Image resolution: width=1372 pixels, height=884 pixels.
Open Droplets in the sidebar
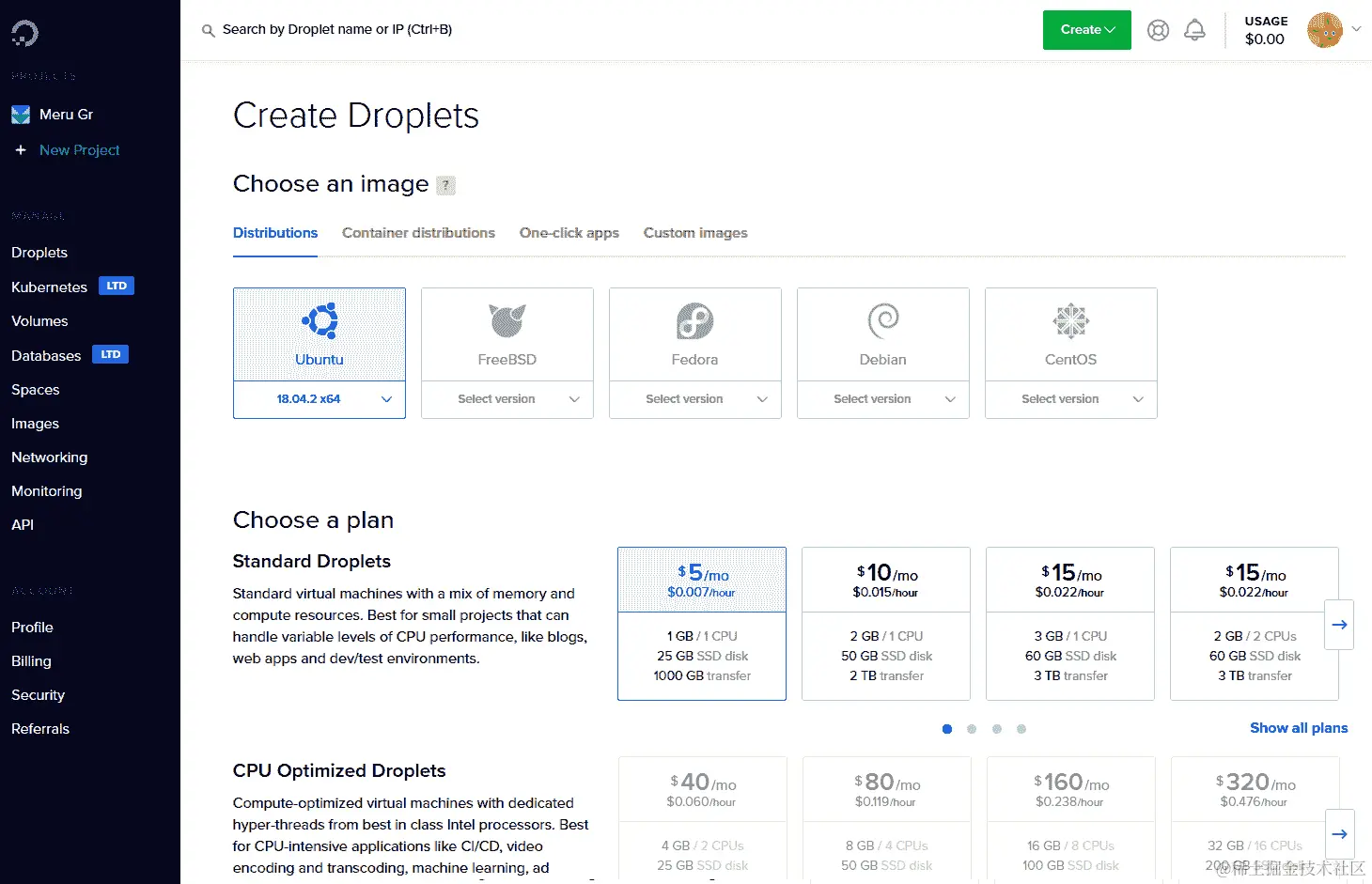[39, 253]
